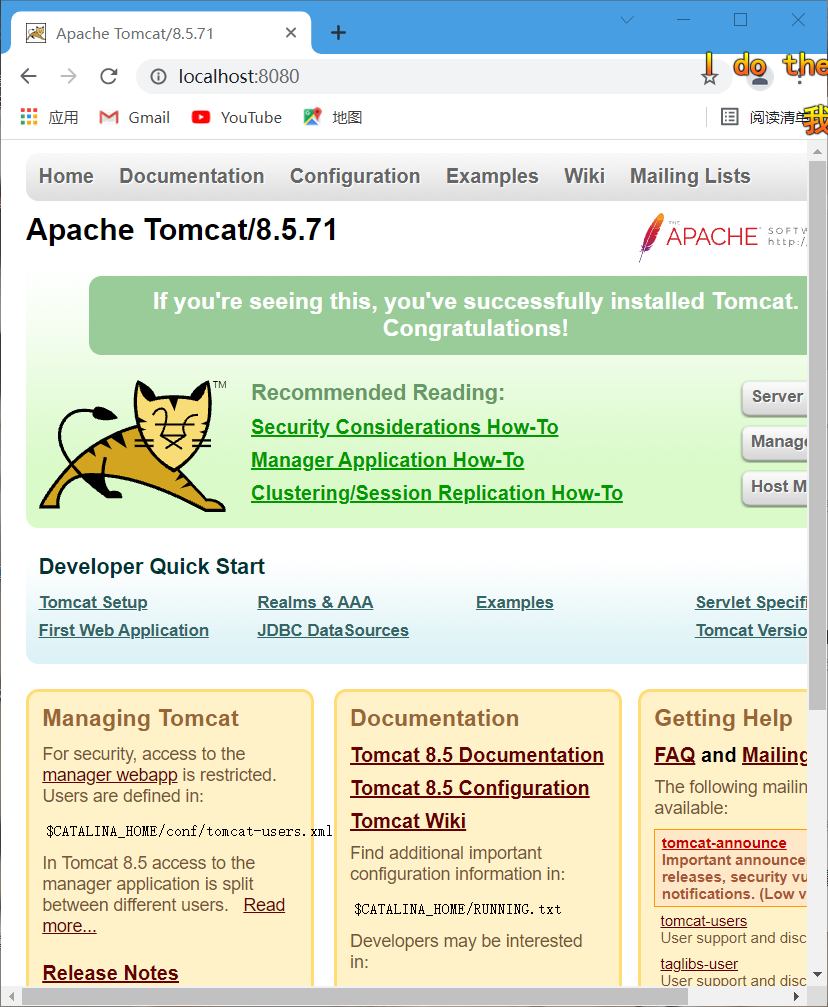This screenshot has height=1007, width=828.
Task: Open taglibs-user mailing list link
Action: pos(699,964)
